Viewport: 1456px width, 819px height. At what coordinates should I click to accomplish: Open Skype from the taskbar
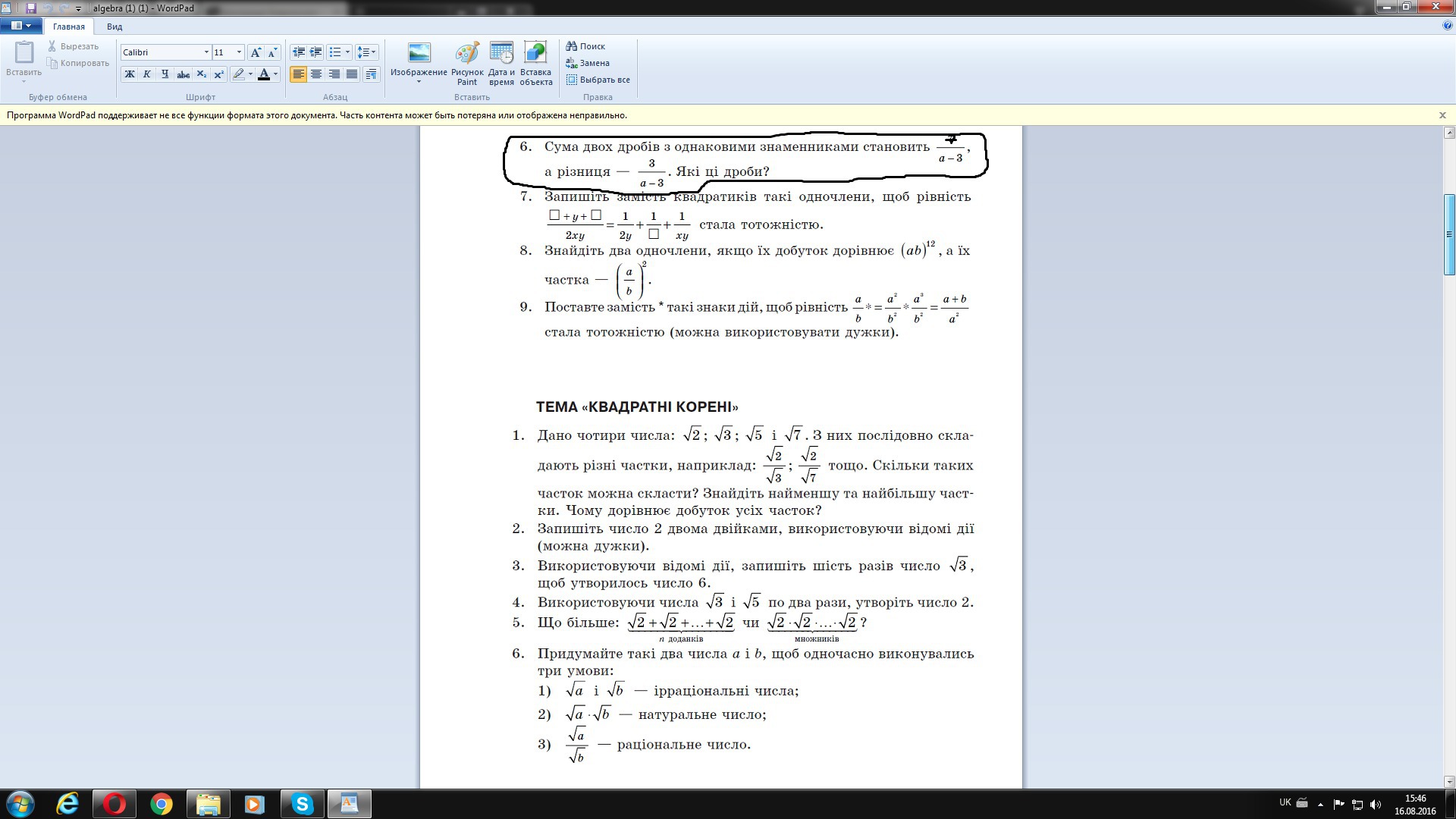point(302,804)
